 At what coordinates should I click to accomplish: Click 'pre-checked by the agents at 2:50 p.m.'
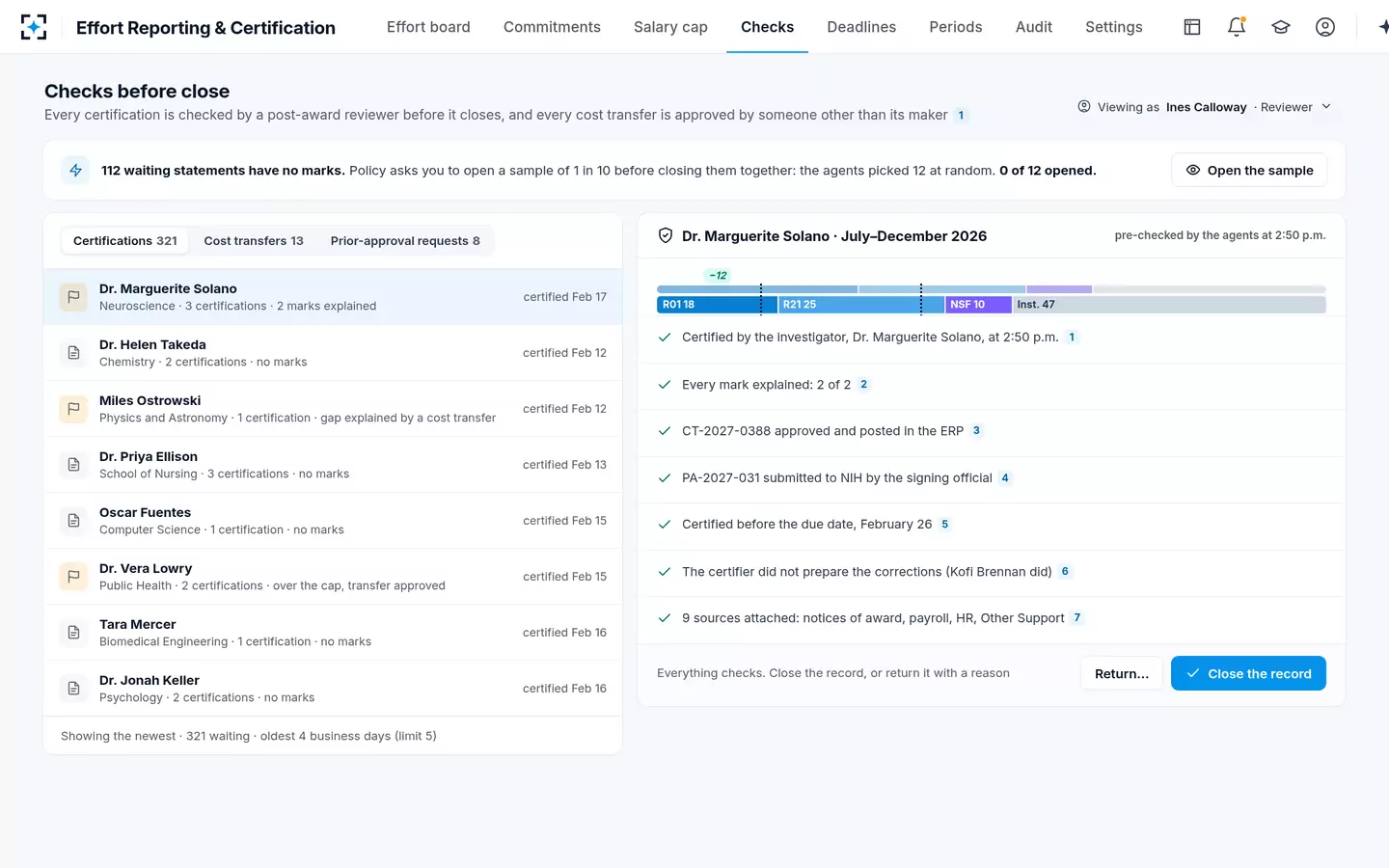click(x=1220, y=235)
